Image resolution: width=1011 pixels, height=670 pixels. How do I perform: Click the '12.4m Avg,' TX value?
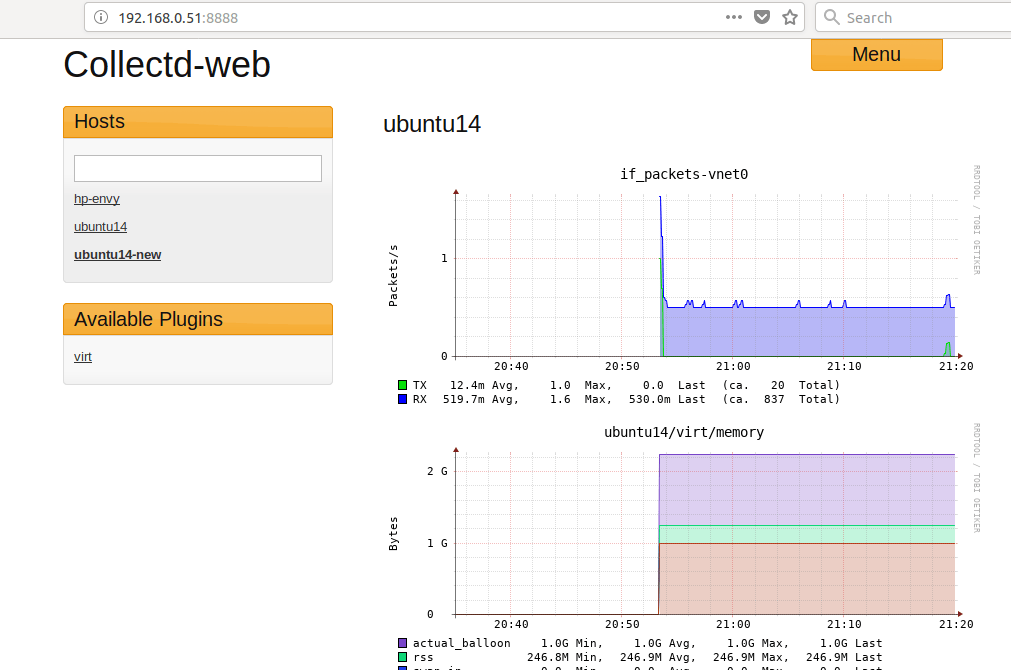point(484,385)
